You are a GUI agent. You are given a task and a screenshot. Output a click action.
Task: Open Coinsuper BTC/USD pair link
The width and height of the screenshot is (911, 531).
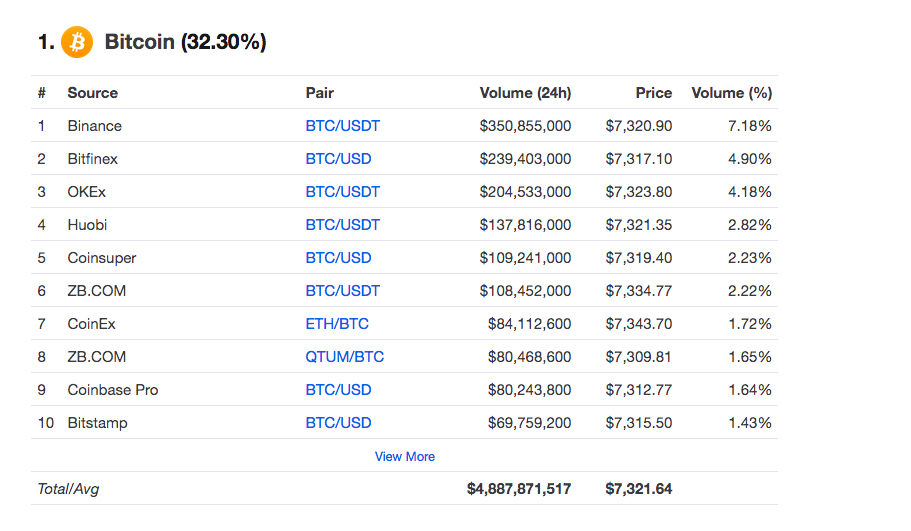pyautogui.click(x=338, y=258)
